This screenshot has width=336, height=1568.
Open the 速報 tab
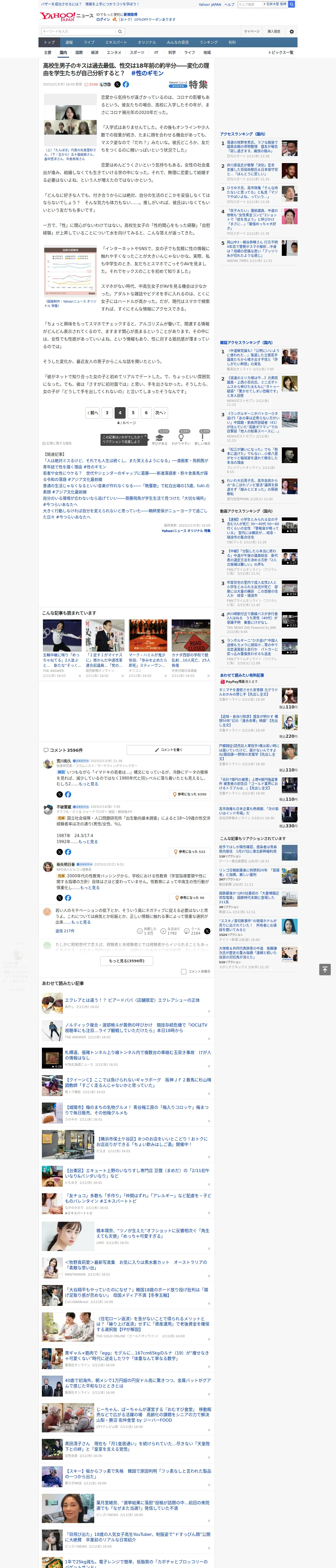click(69, 43)
